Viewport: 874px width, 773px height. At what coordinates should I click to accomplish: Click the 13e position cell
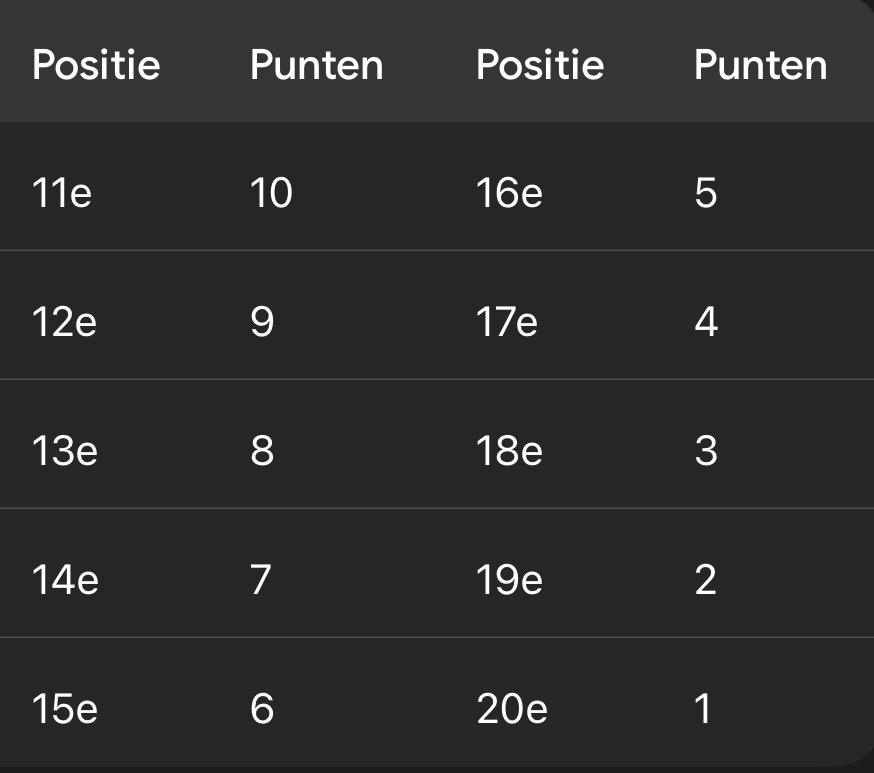65,450
